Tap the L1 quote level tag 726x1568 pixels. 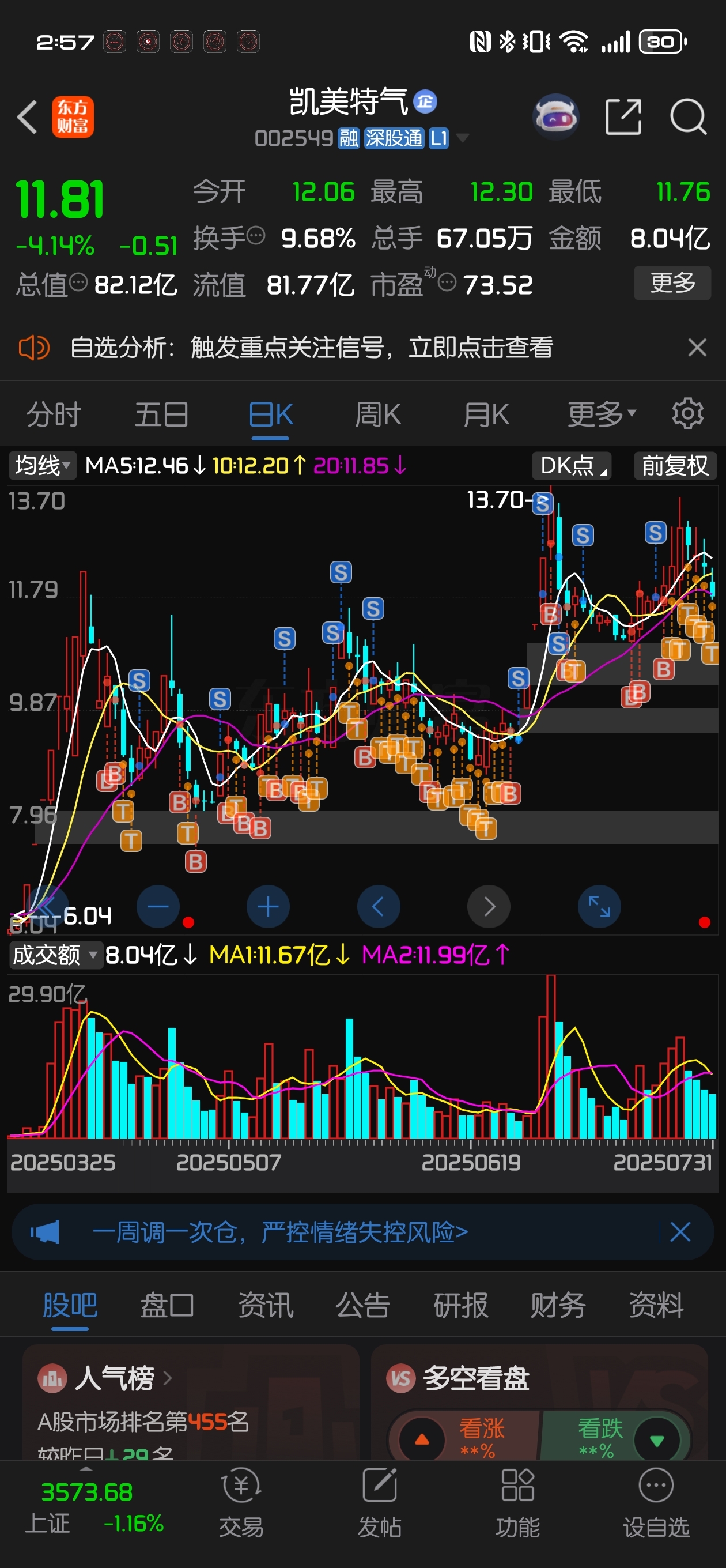tap(438, 138)
